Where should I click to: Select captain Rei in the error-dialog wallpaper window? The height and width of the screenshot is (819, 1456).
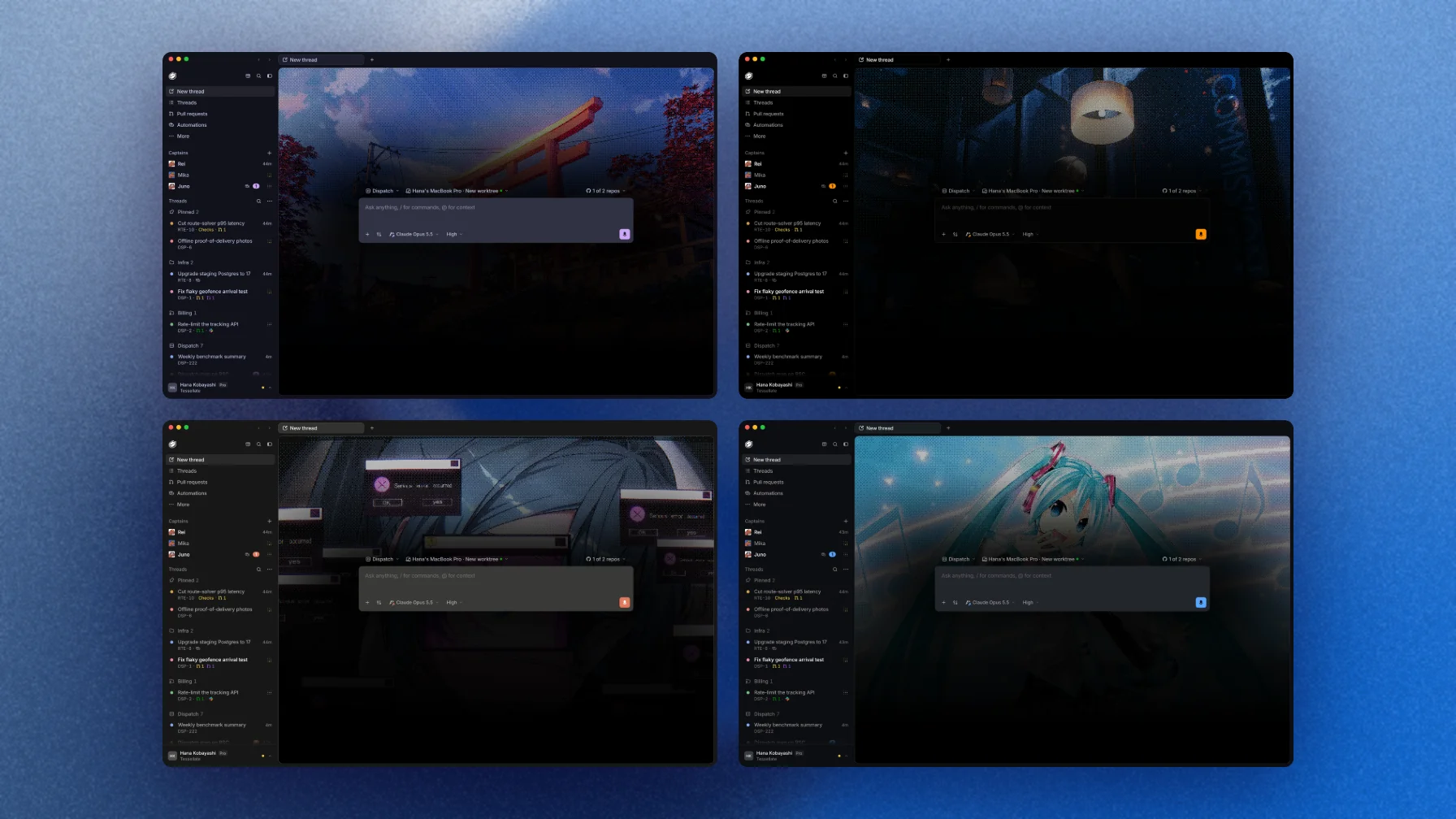[220, 532]
